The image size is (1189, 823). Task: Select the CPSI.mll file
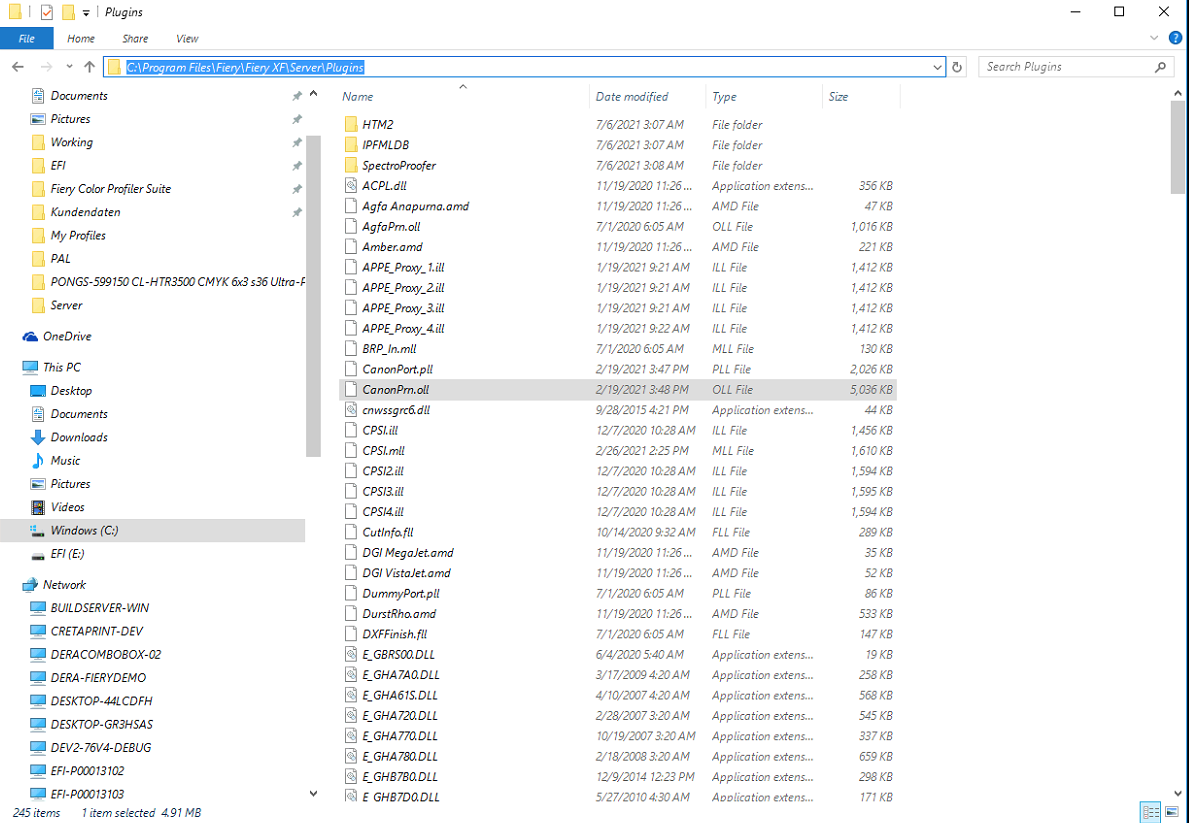383,451
